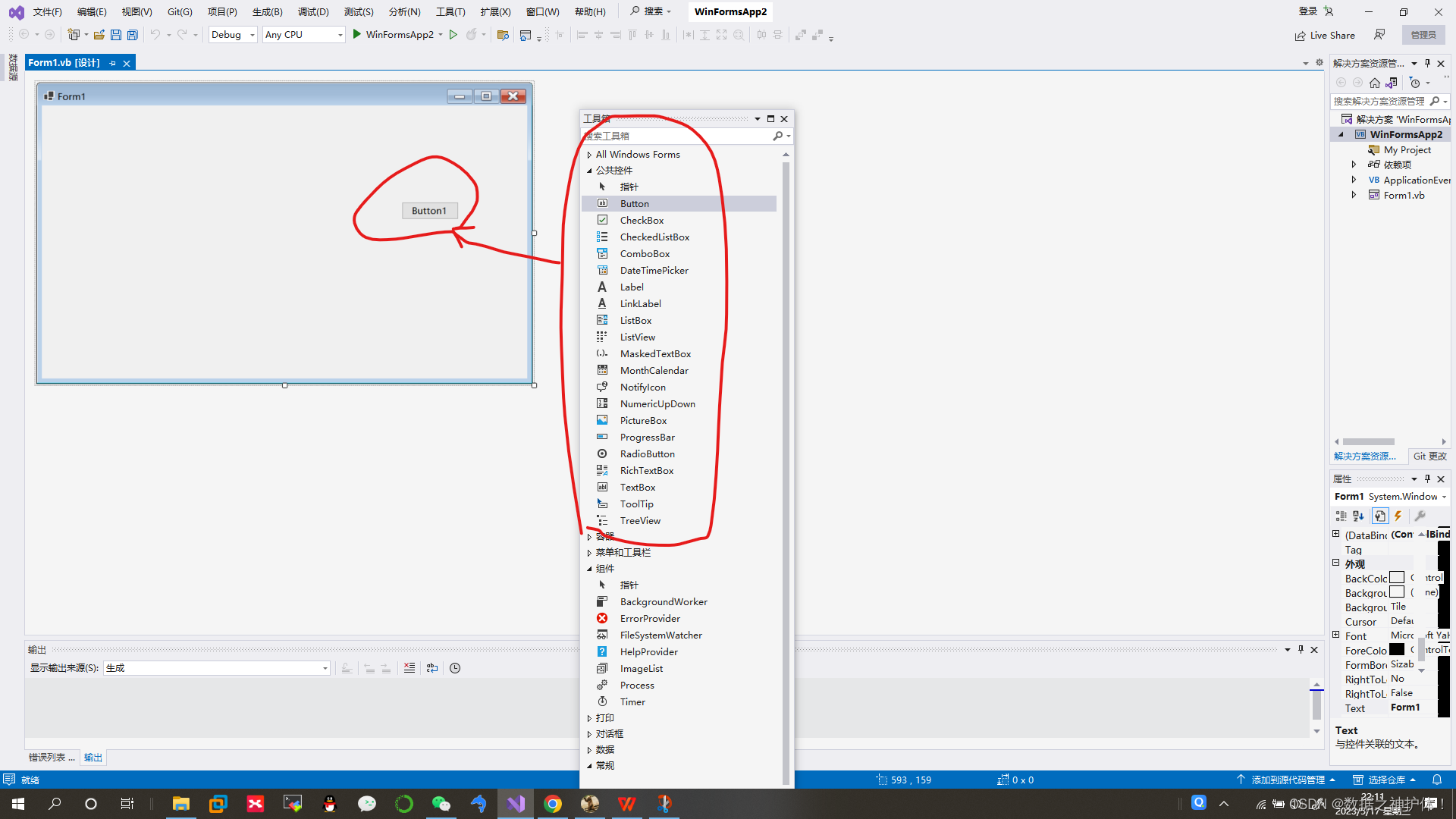The image size is (1456, 819).
Task: Open Visual Studio from the Windows taskbar
Action: (x=516, y=804)
